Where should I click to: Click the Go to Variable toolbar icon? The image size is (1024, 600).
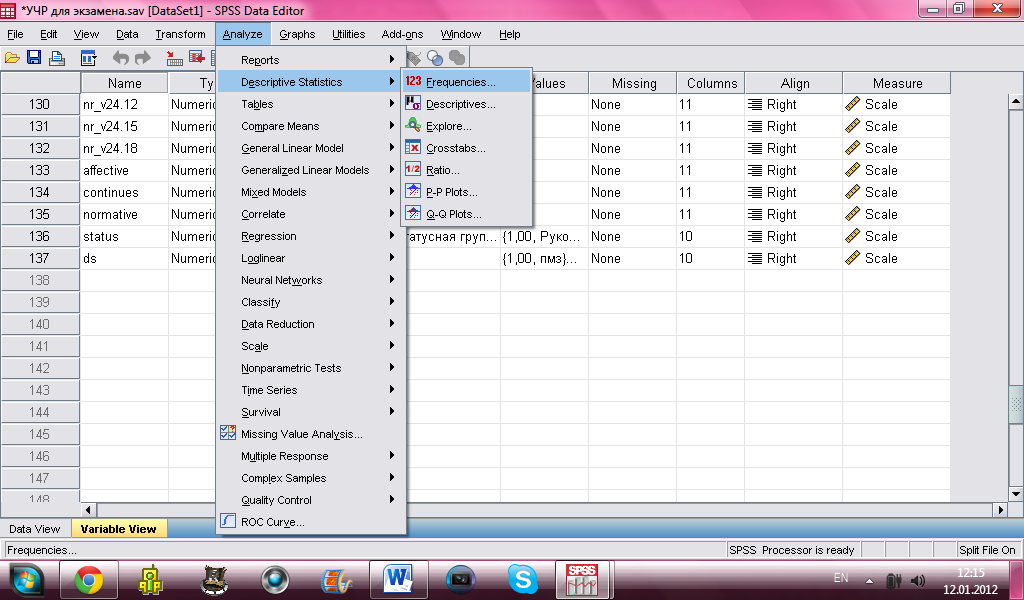[197, 59]
